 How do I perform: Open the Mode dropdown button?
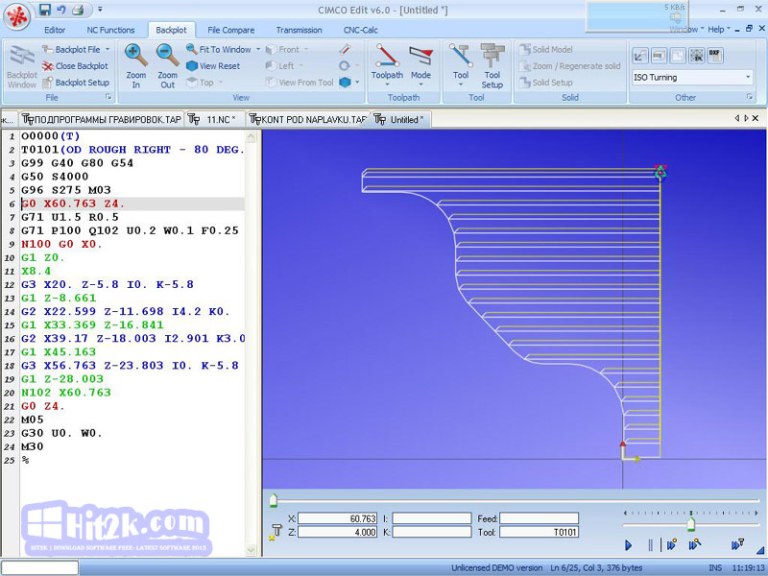click(x=421, y=66)
